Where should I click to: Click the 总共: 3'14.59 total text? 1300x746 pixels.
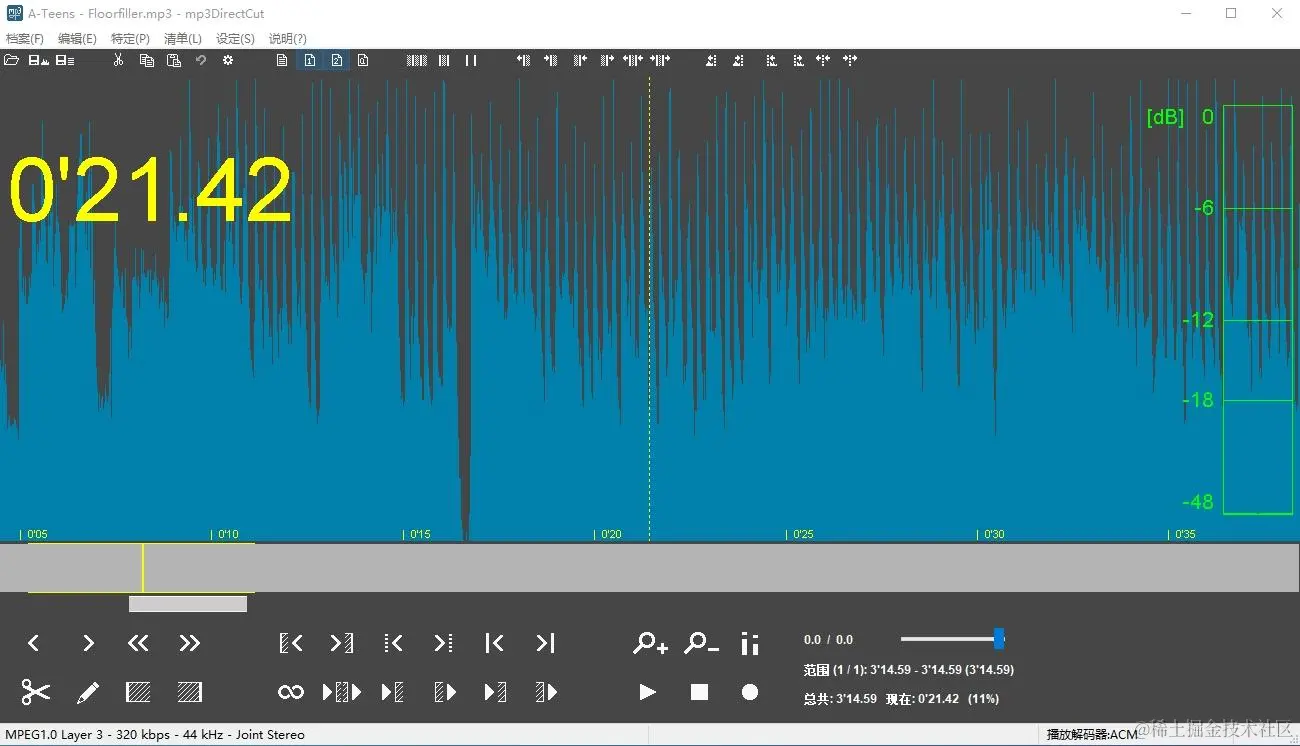pyautogui.click(x=840, y=699)
